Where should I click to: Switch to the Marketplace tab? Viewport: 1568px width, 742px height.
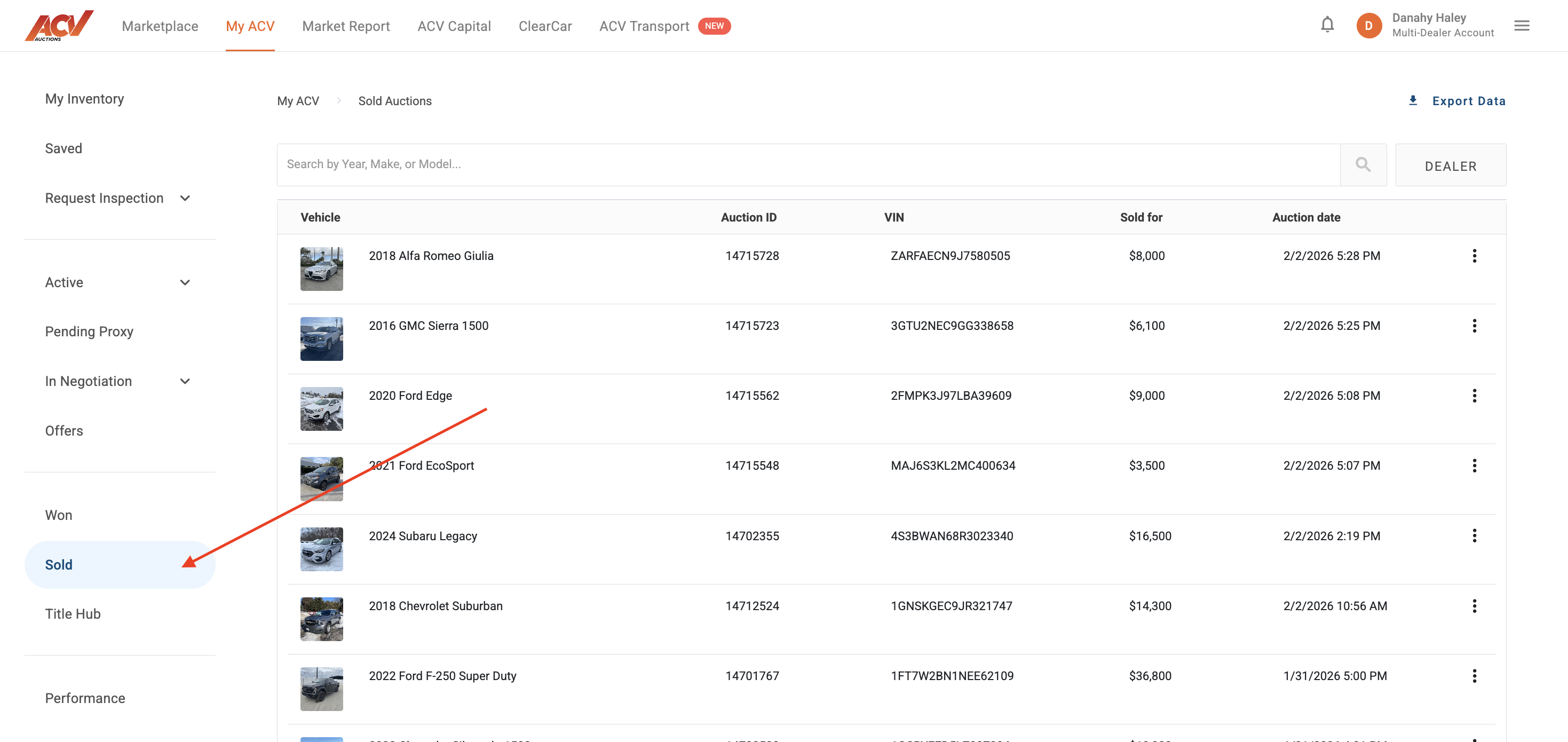tap(160, 26)
